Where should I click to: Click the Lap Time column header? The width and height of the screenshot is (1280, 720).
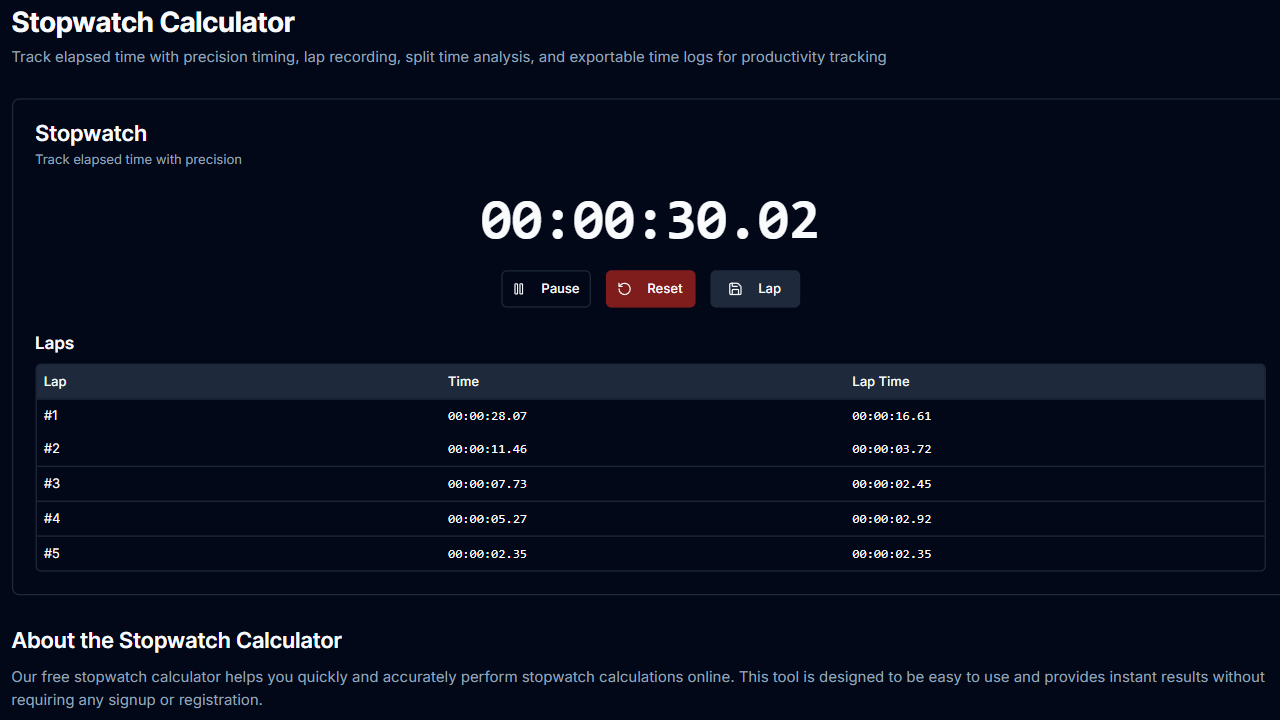880,381
